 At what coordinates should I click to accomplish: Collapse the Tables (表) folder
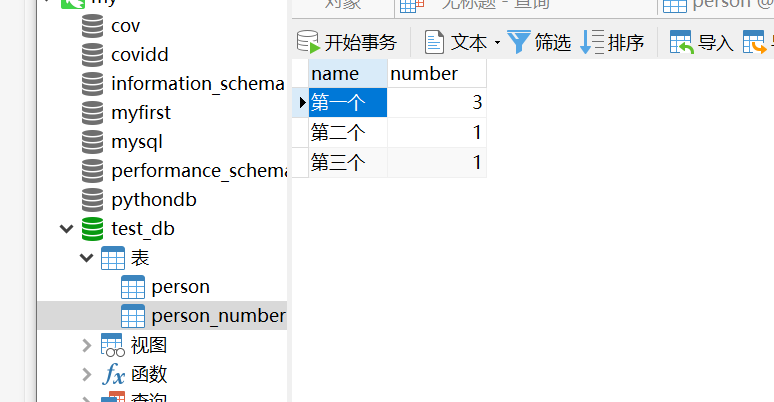(86, 258)
